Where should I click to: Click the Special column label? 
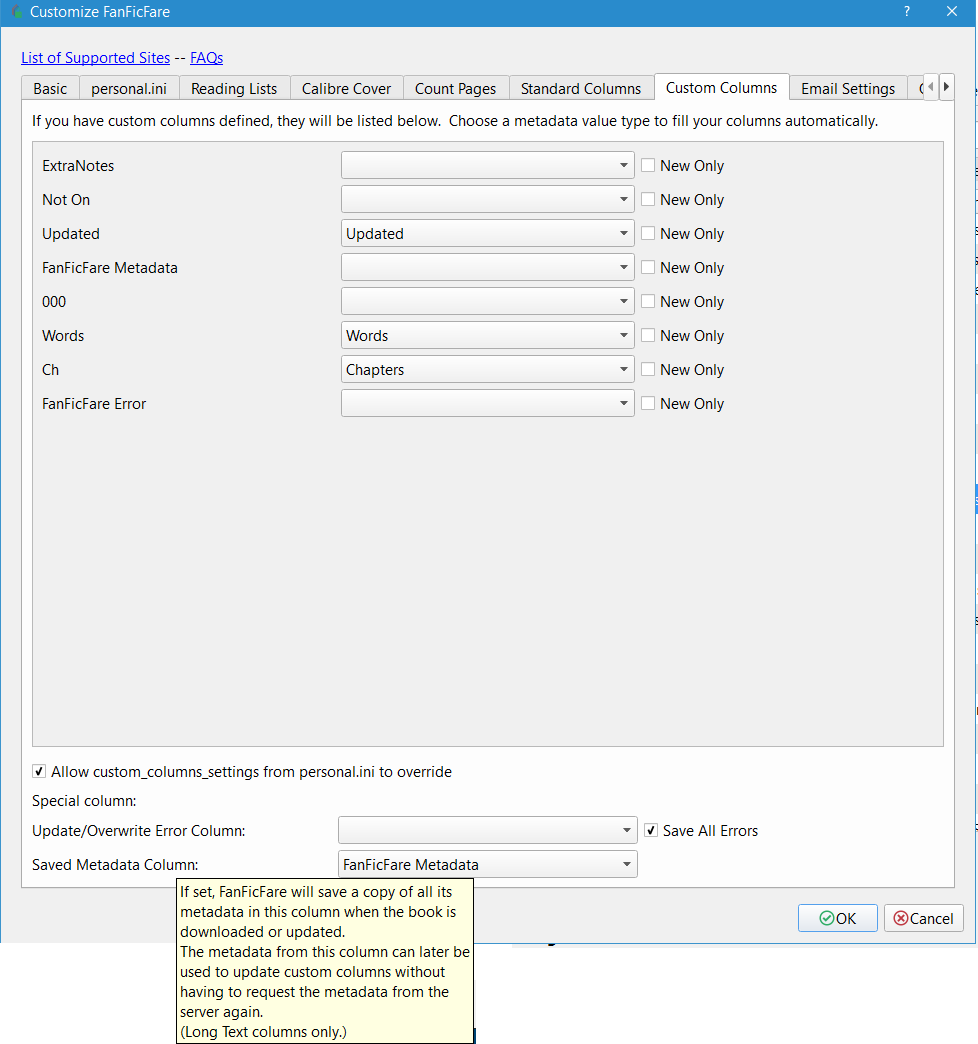click(84, 800)
